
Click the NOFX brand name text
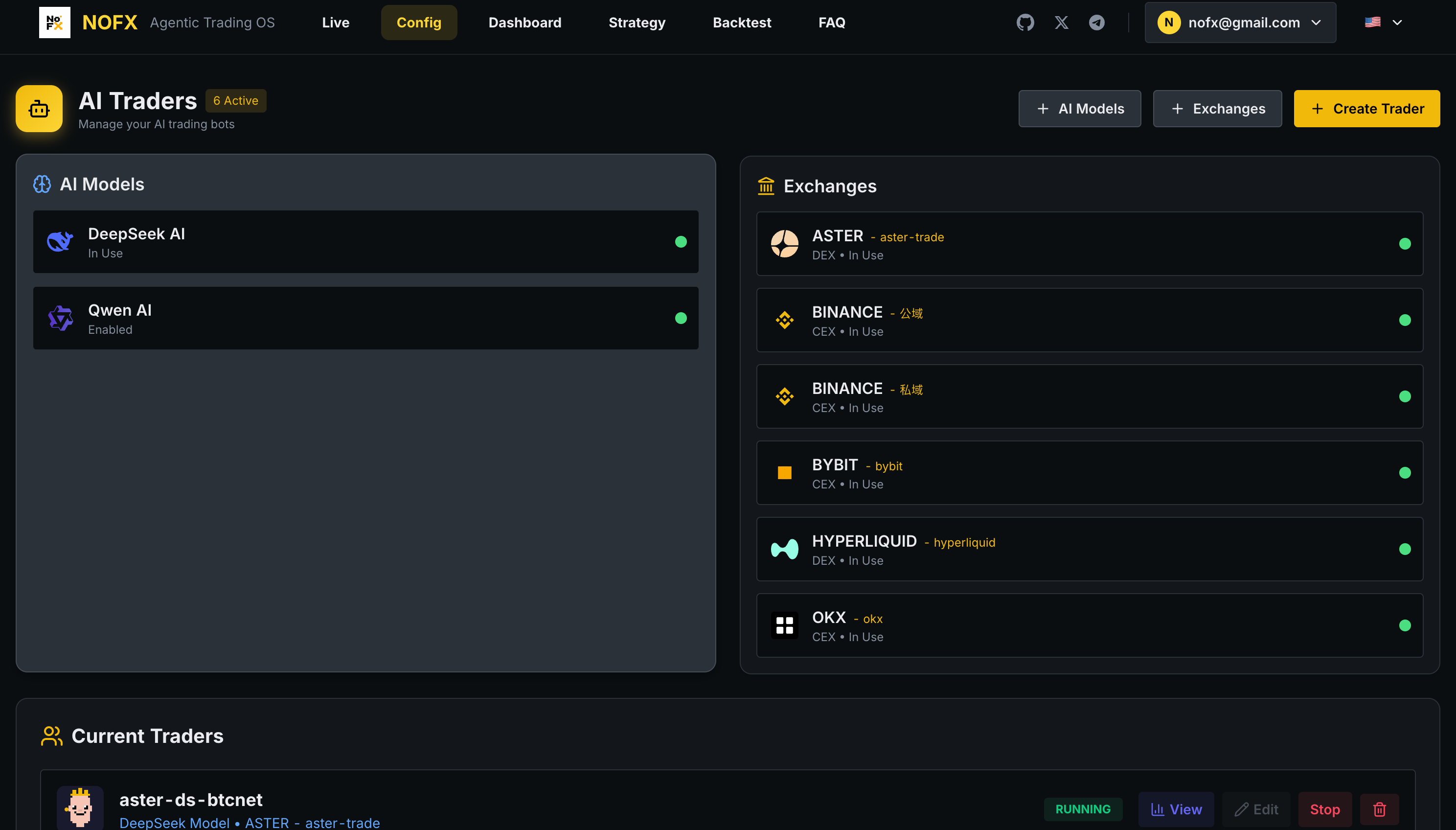(x=110, y=22)
